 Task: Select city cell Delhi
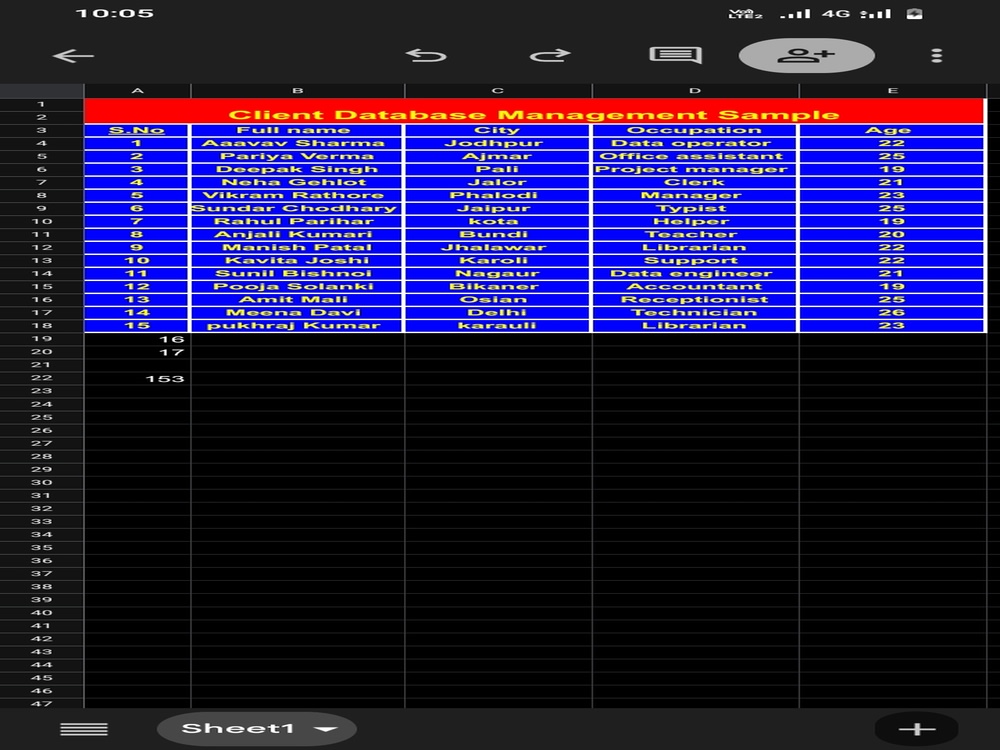click(498, 312)
